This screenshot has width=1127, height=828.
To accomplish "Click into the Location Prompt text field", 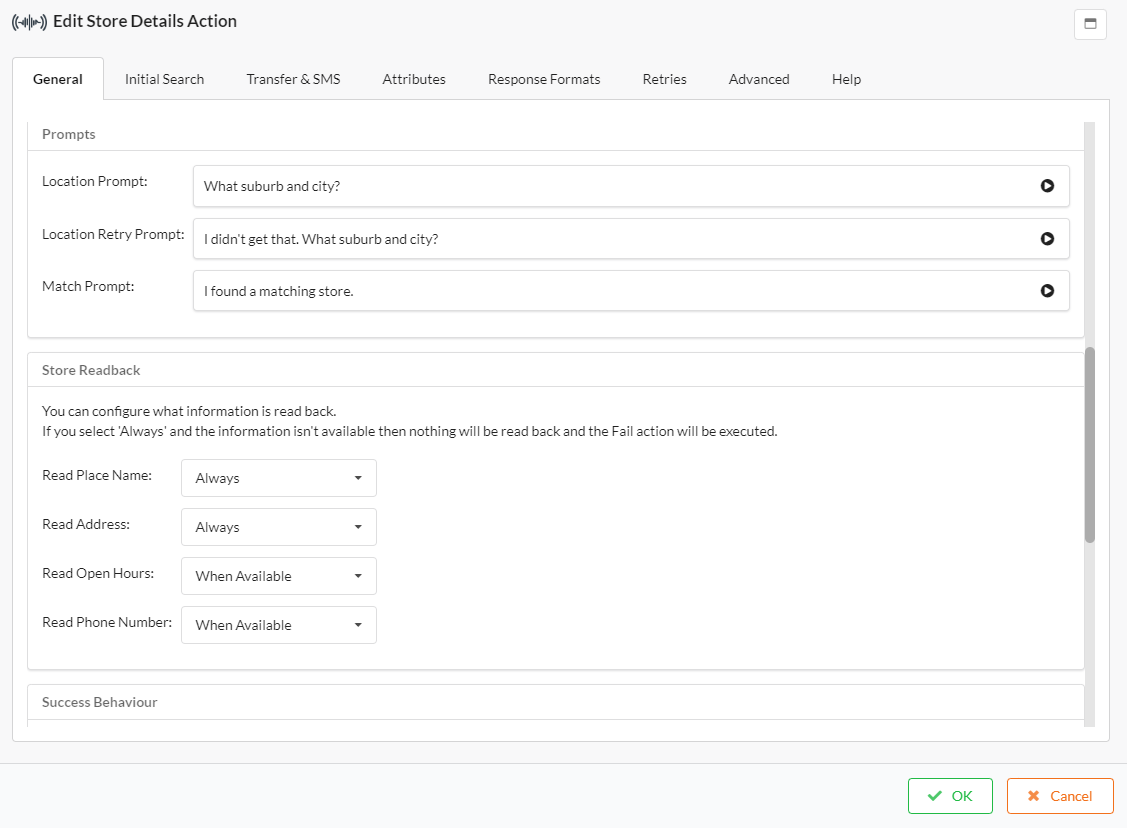I will [x=610, y=186].
